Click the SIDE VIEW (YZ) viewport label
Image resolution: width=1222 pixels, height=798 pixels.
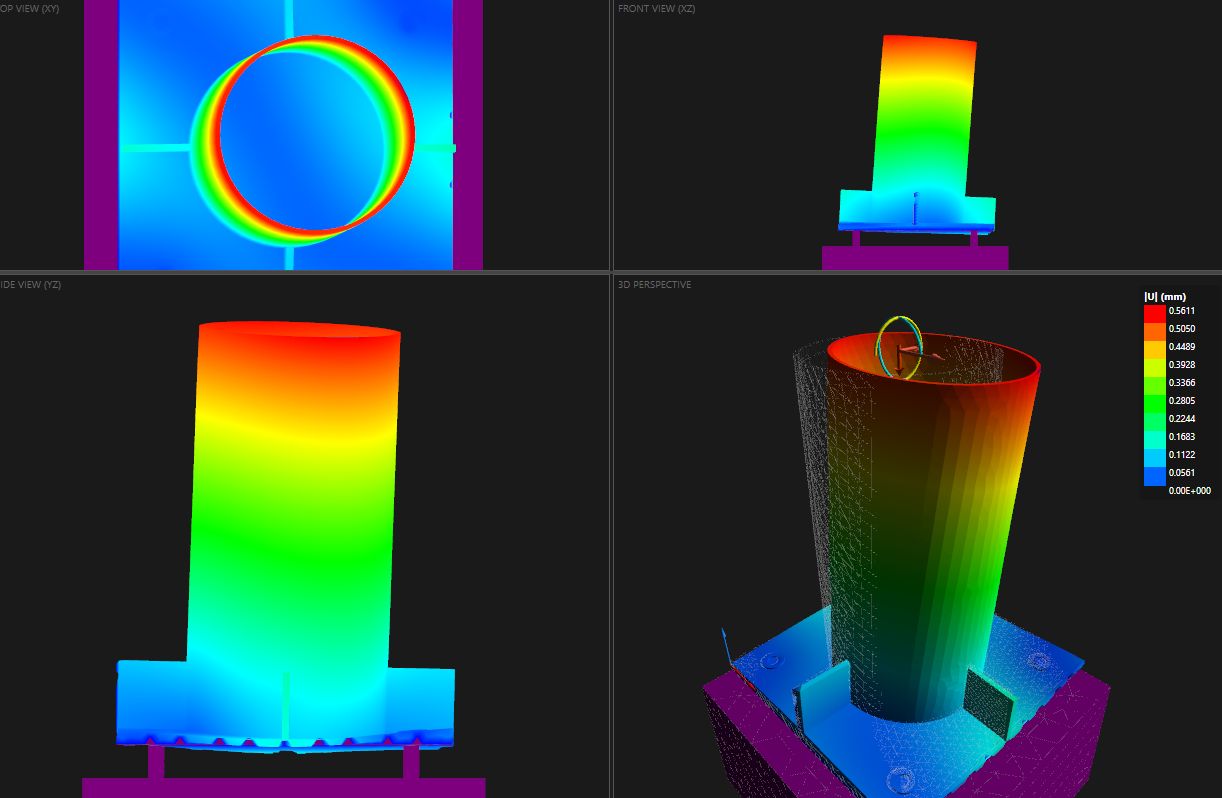pyautogui.click(x=30, y=285)
